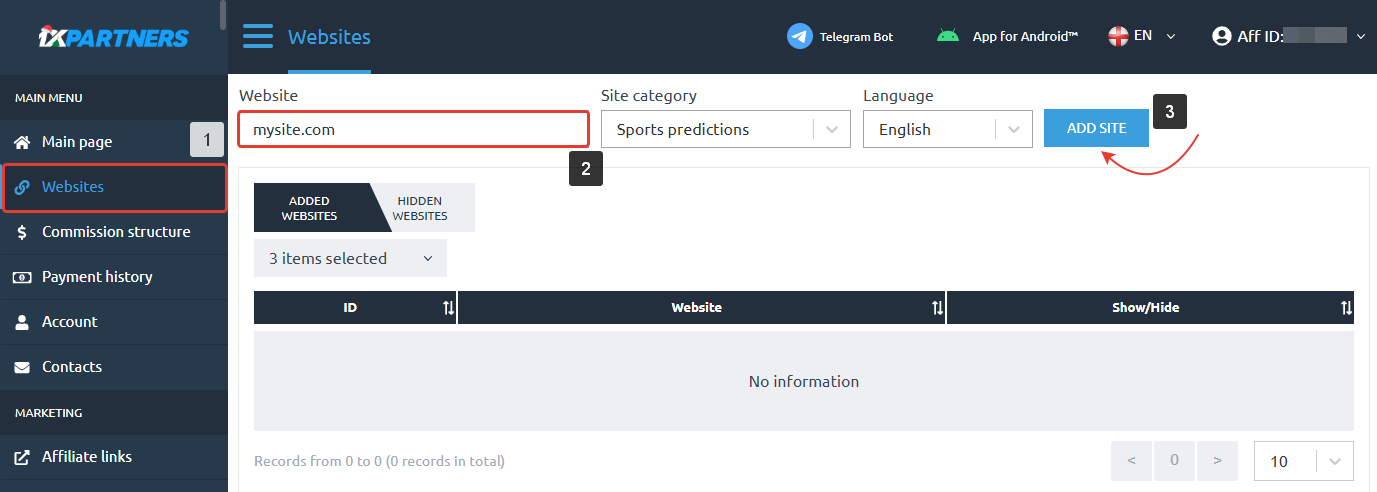This screenshot has width=1377, height=492.
Task: Click the 1xPartners logo
Action: 113,38
